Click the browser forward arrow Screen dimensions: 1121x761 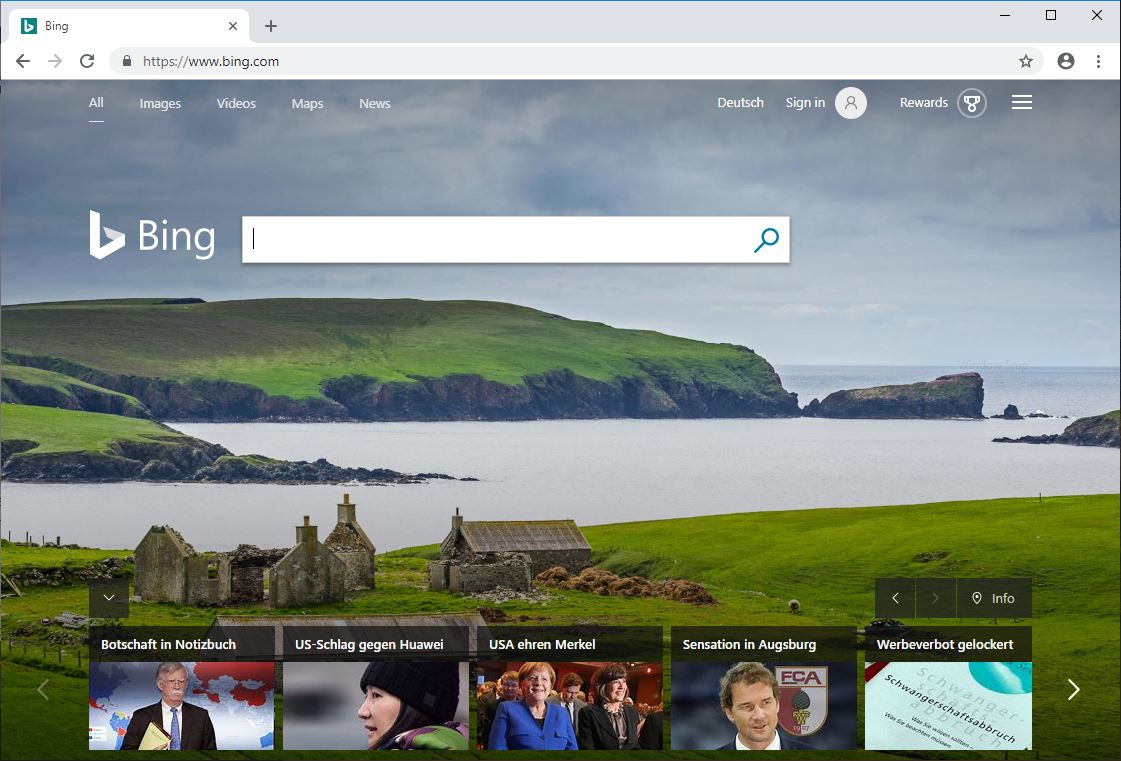[55, 62]
